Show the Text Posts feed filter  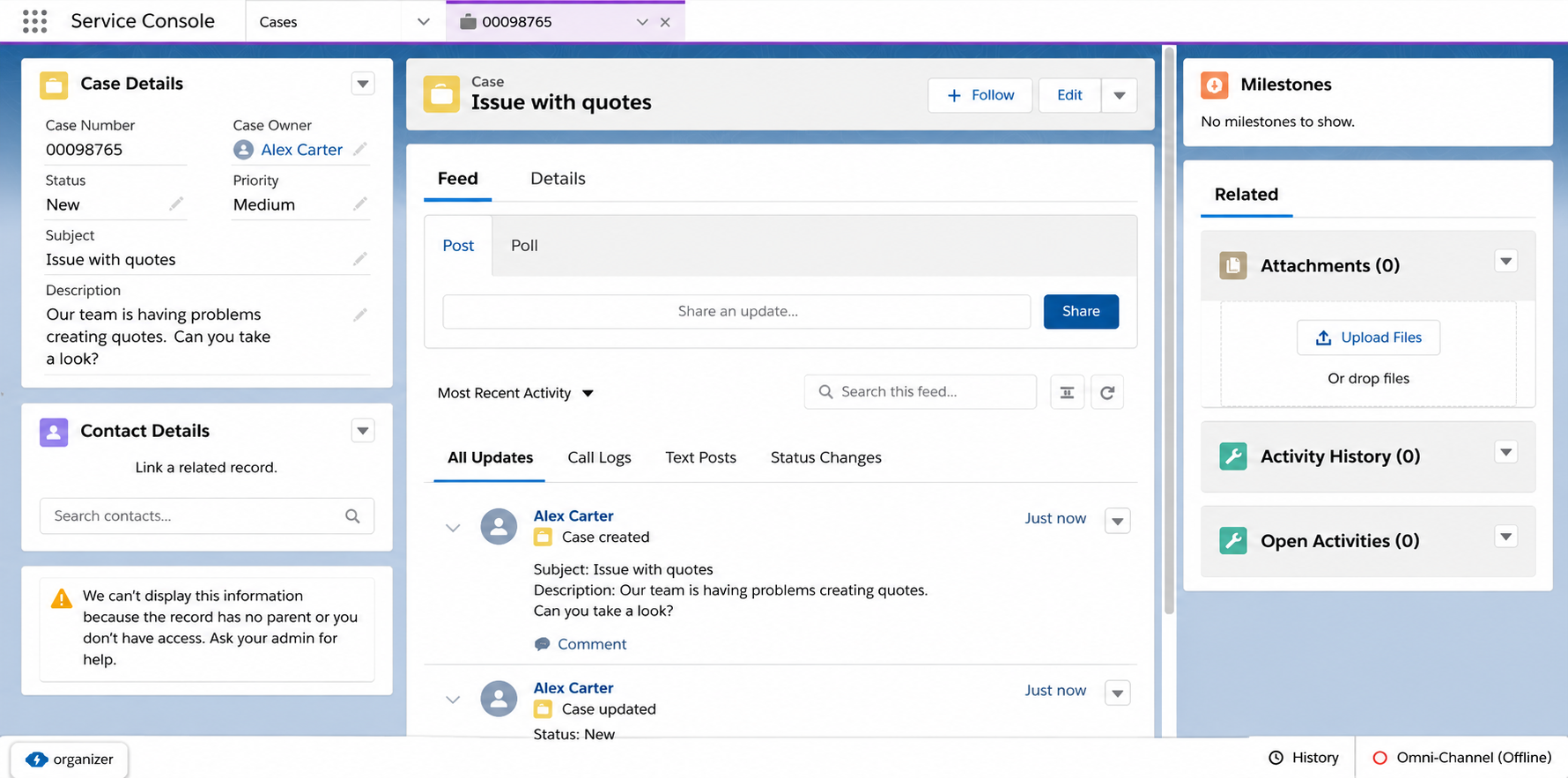click(x=700, y=457)
